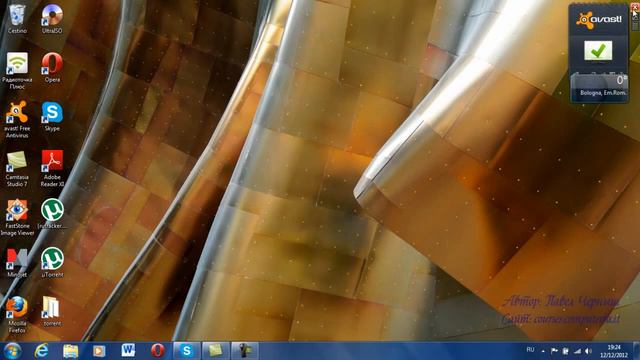The image size is (640, 360).
Task: Launch Internet Explorer from the taskbar
Action: (42, 351)
